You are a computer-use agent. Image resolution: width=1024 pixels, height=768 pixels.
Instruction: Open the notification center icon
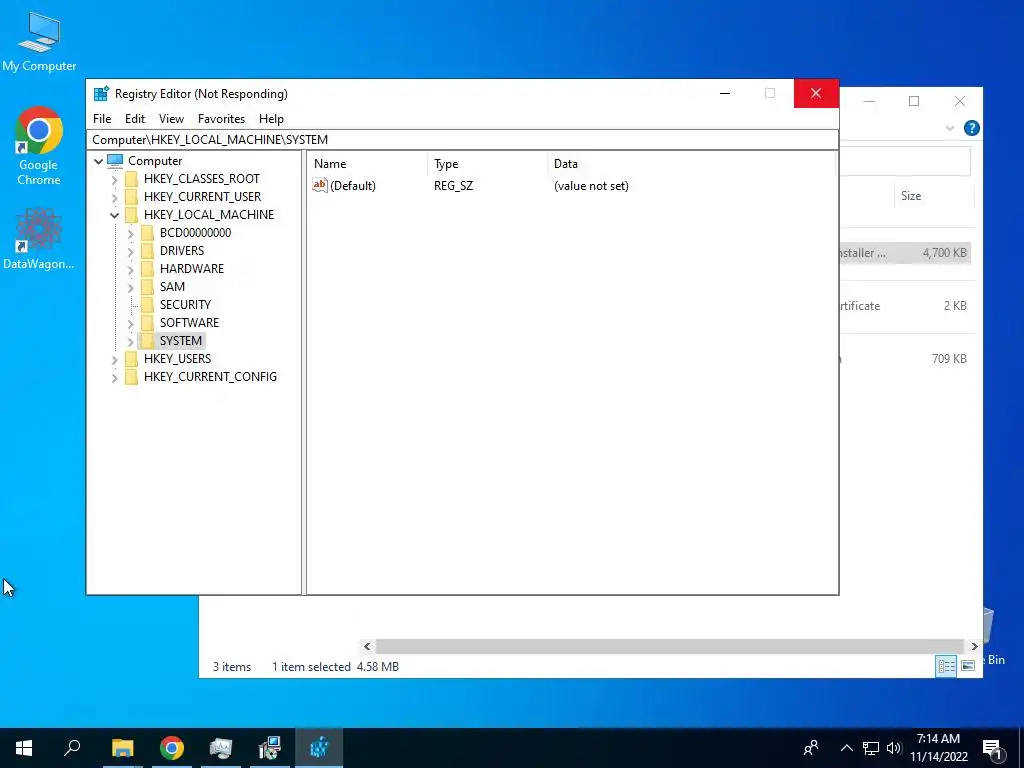click(992, 748)
